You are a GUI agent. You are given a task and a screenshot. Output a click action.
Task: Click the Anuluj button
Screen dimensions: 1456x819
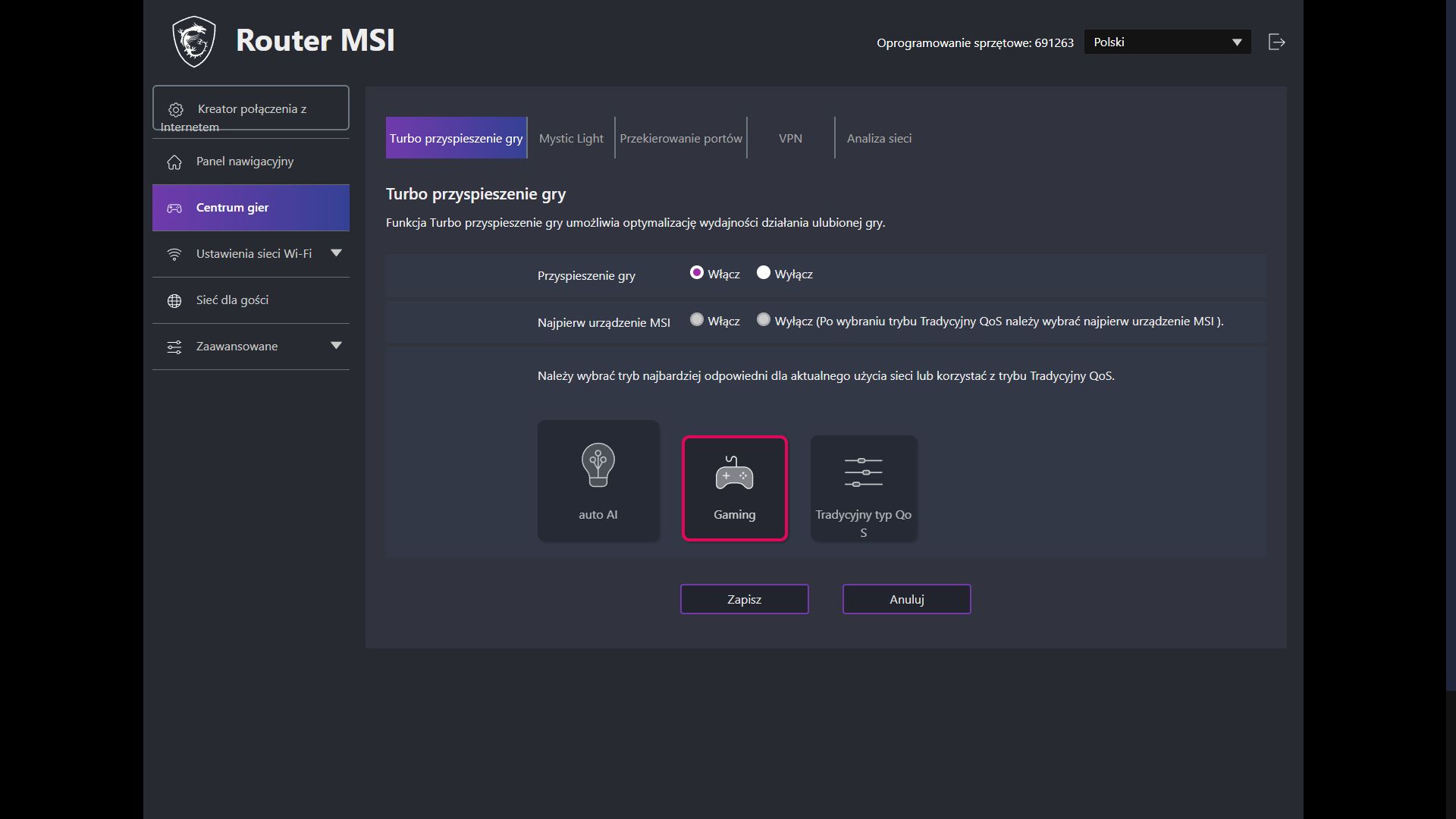(x=907, y=599)
